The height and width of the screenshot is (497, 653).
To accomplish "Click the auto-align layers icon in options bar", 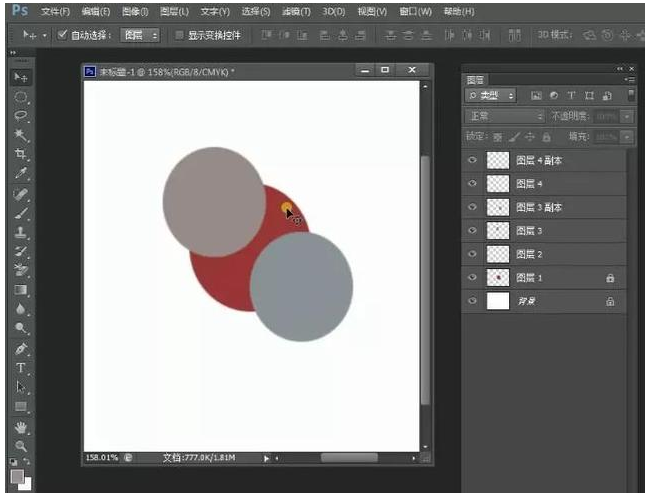I will [x=515, y=35].
